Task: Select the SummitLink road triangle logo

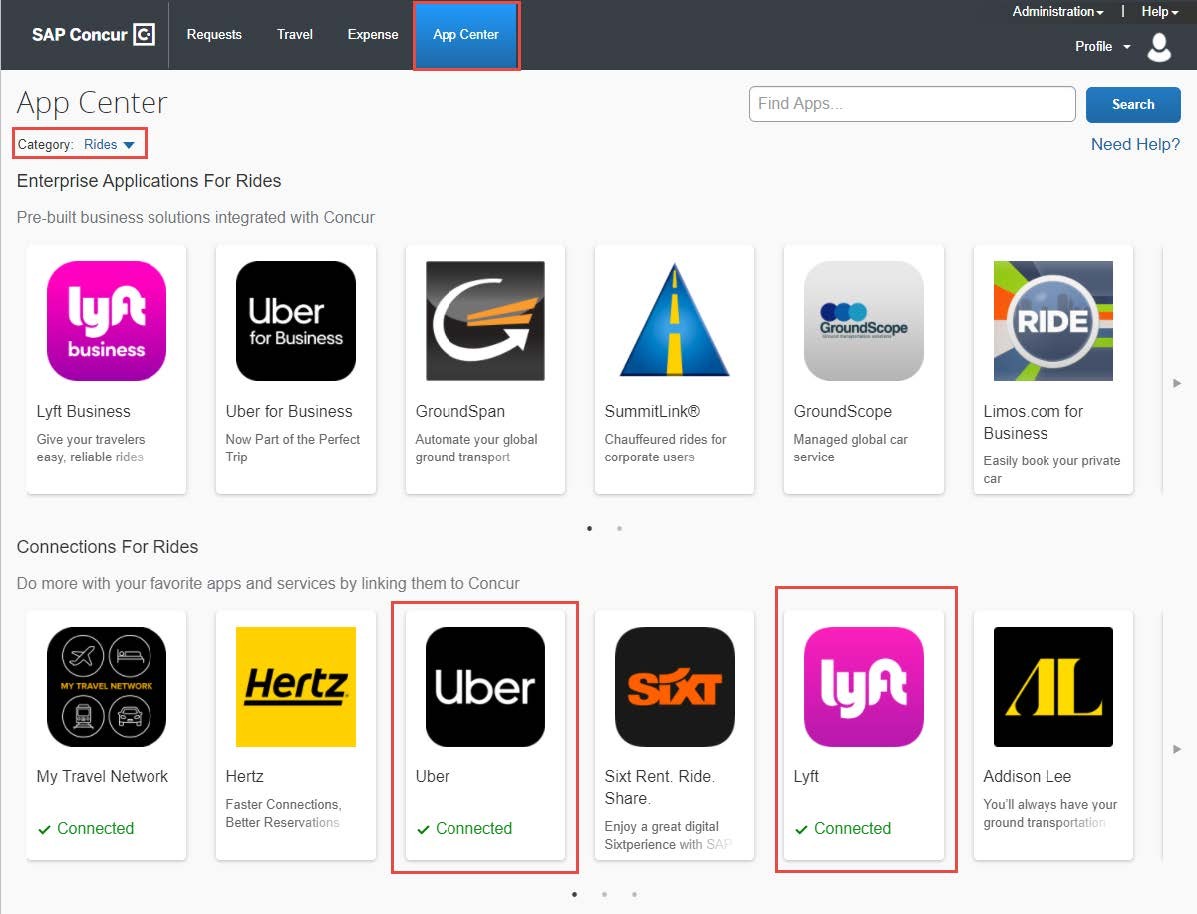Action: (x=675, y=321)
